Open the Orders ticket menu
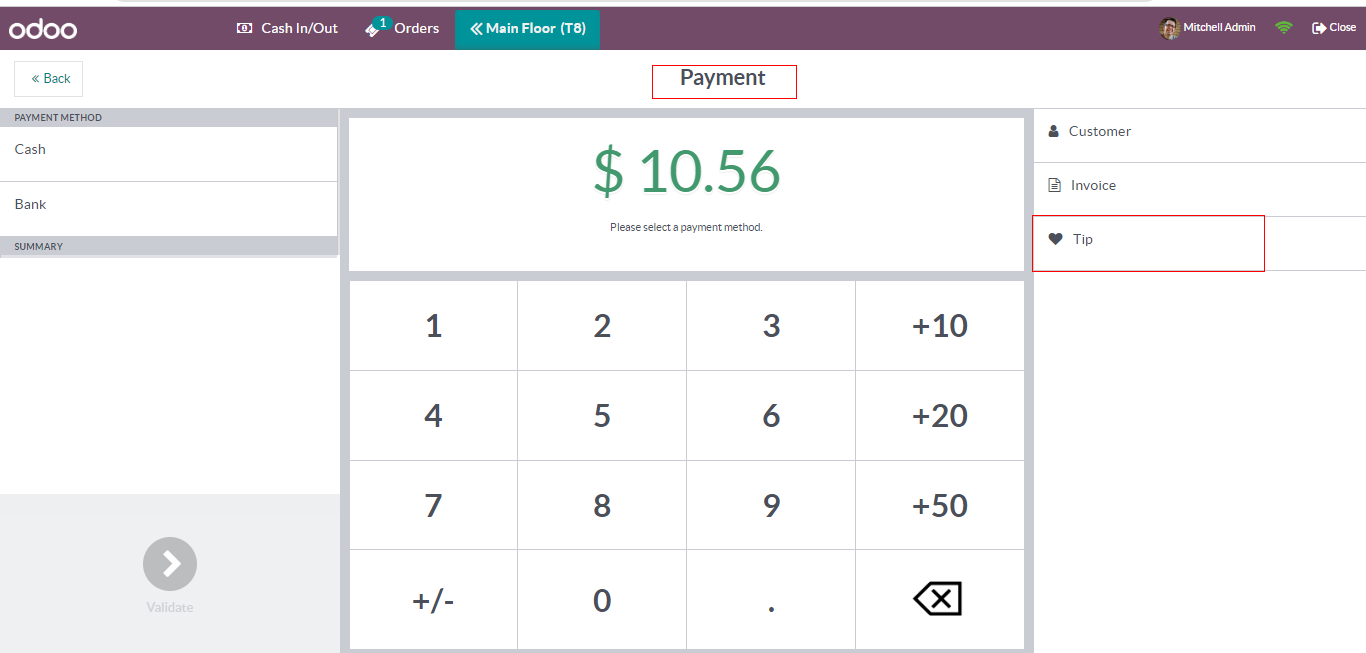This screenshot has height=653, width=1366. click(x=402, y=28)
